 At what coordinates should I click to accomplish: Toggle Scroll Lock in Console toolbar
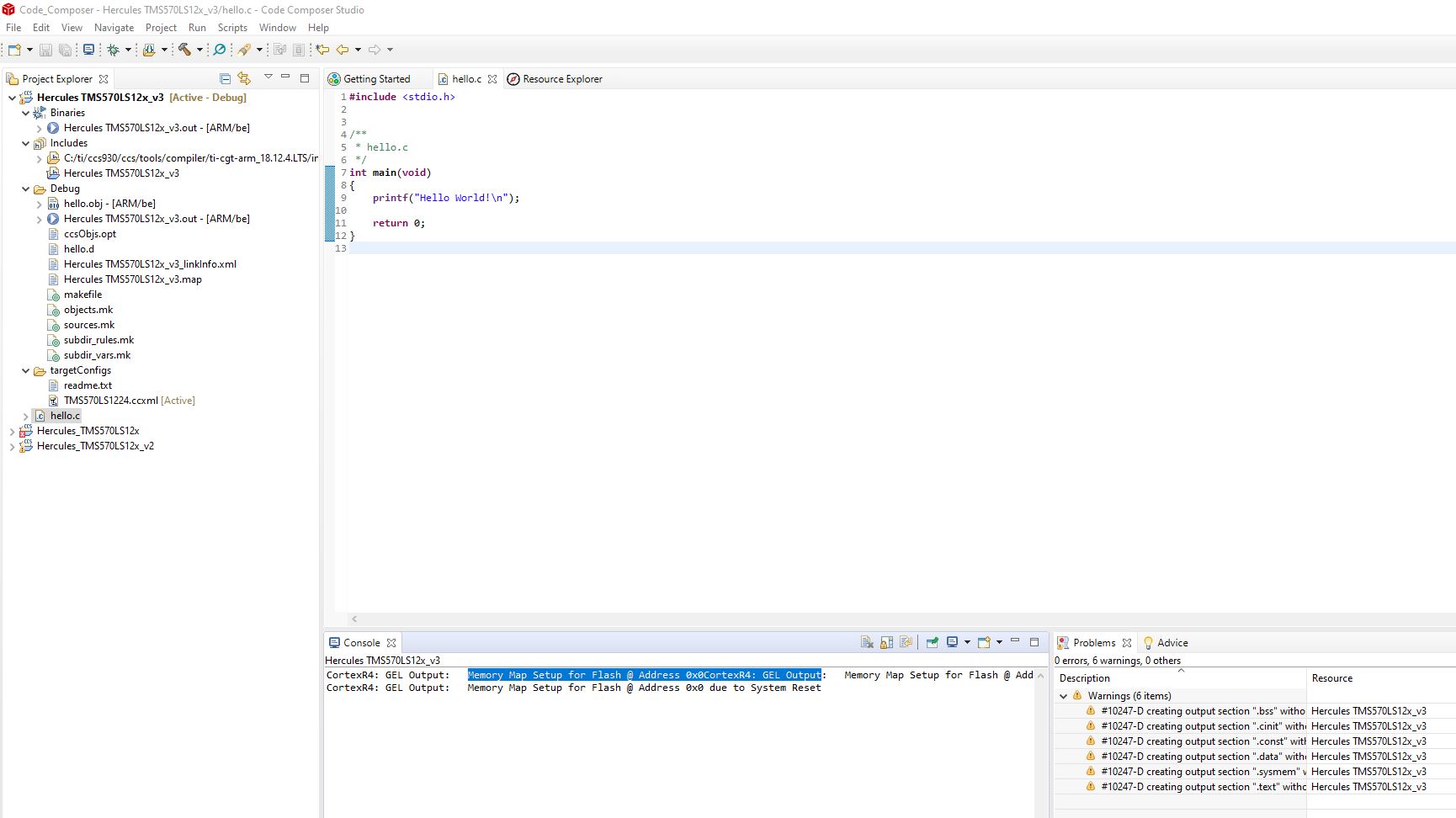click(886, 643)
